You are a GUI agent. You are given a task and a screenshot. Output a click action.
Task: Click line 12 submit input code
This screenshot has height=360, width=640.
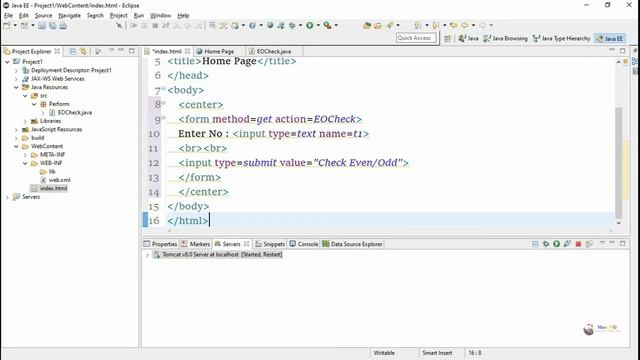coord(293,163)
